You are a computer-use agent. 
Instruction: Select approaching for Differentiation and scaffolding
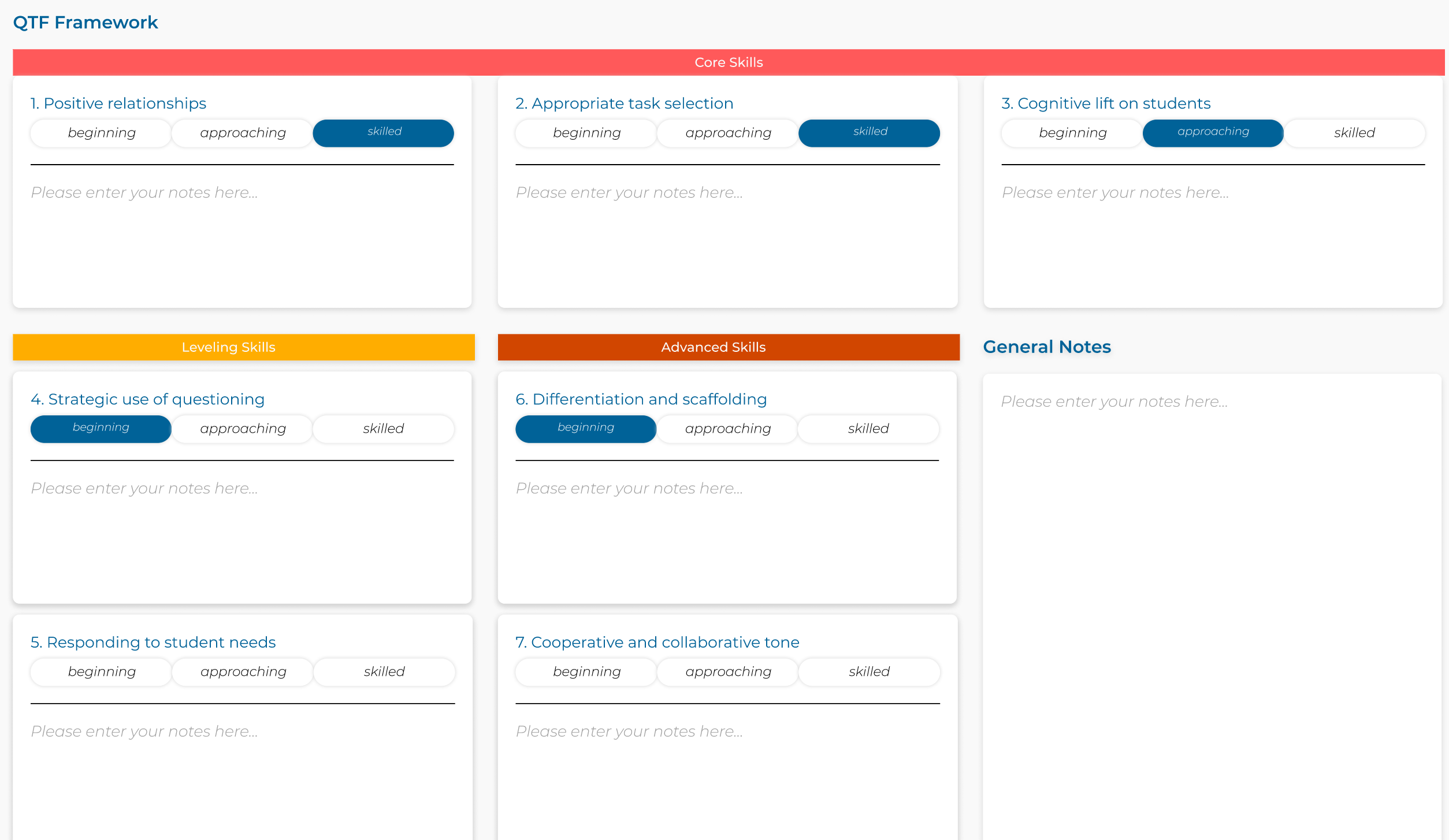tap(728, 429)
